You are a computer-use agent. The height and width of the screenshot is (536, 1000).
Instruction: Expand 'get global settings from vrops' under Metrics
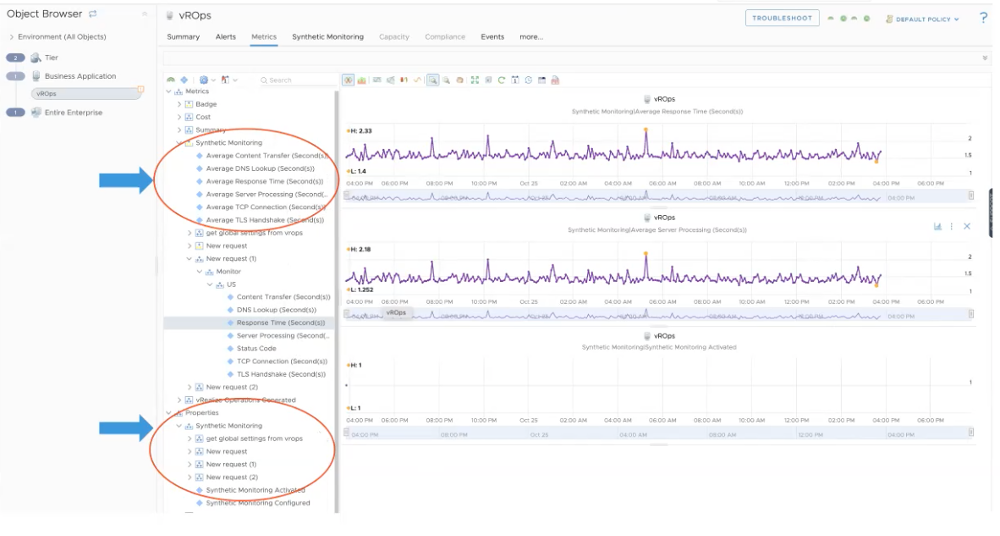[x=189, y=233]
